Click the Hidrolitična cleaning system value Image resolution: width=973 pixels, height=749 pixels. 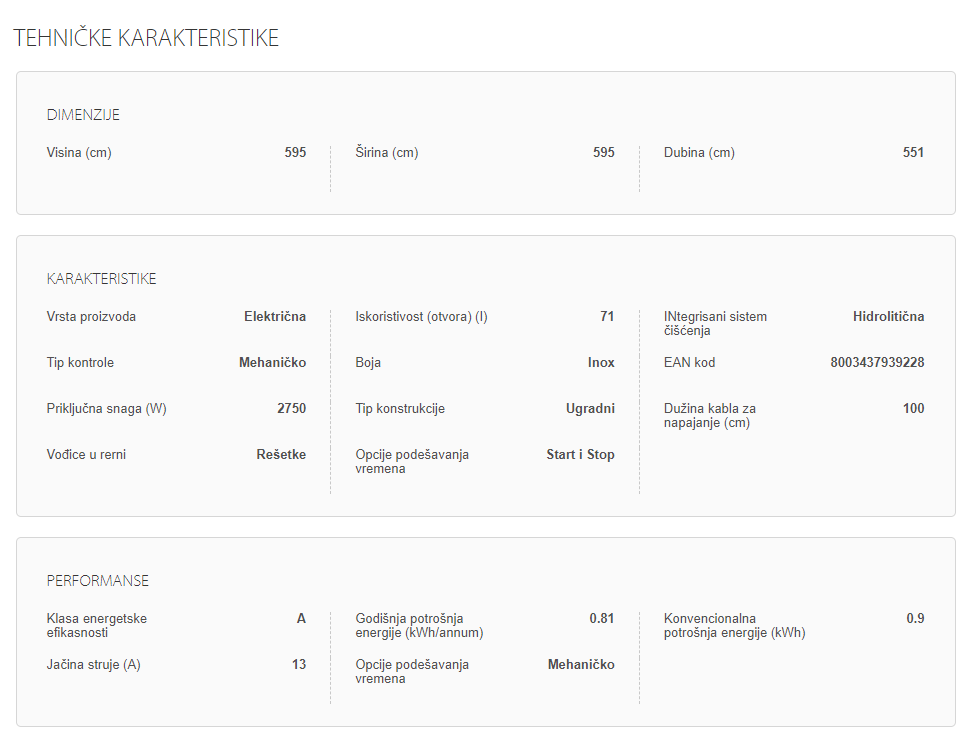888,317
